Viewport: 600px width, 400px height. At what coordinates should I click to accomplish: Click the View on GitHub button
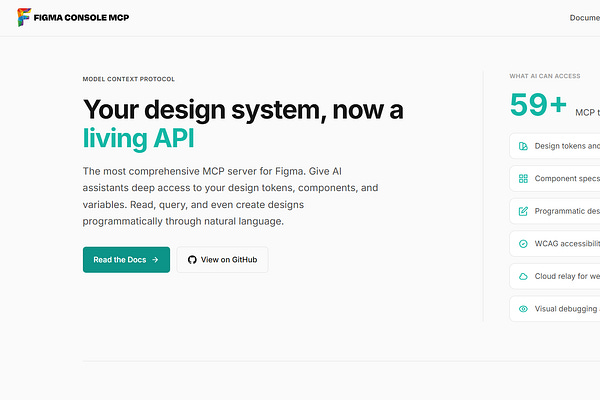tap(222, 260)
